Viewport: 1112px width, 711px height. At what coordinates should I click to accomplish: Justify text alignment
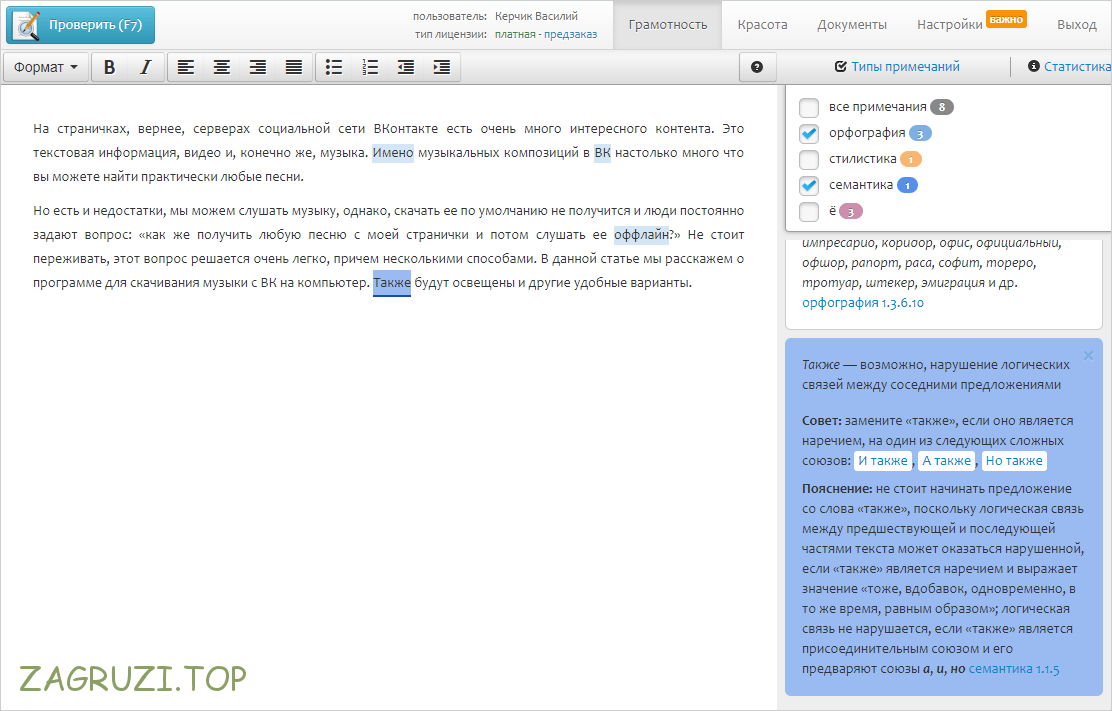click(293, 67)
